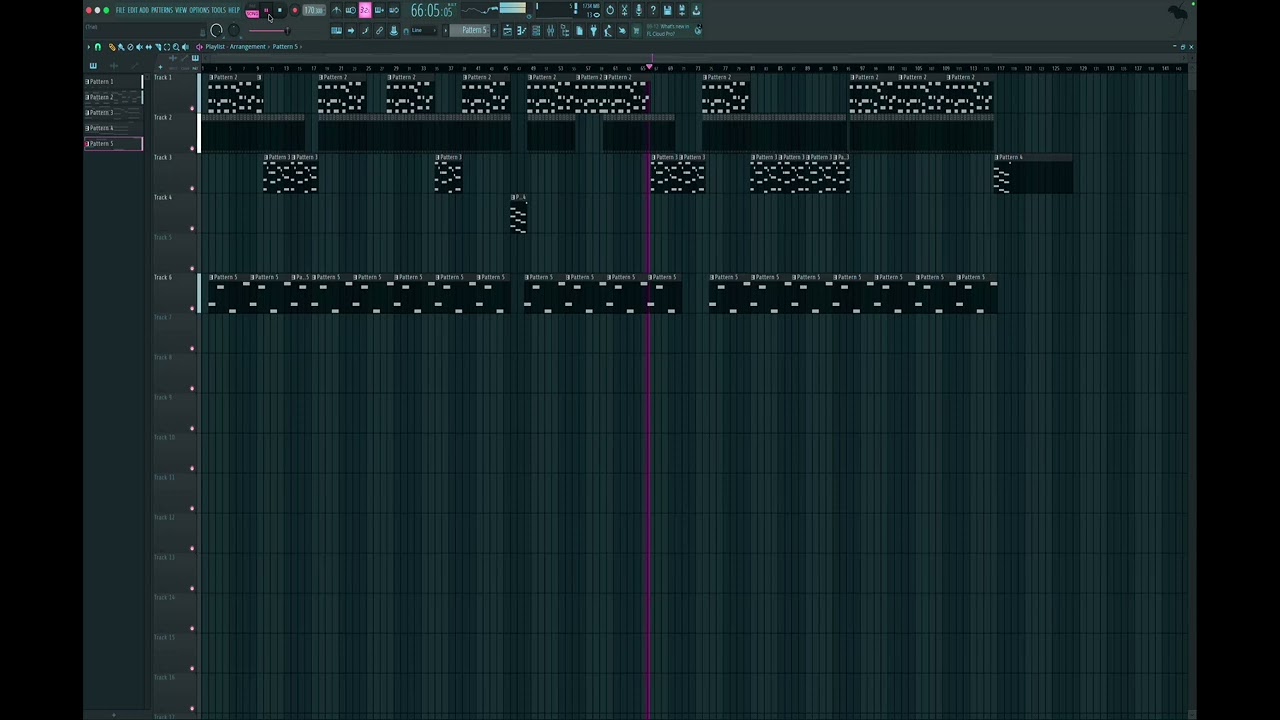Image resolution: width=1280 pixels, height=720 pixels.
Task: Click the microphone one-click recording icon
Action: 638,10
